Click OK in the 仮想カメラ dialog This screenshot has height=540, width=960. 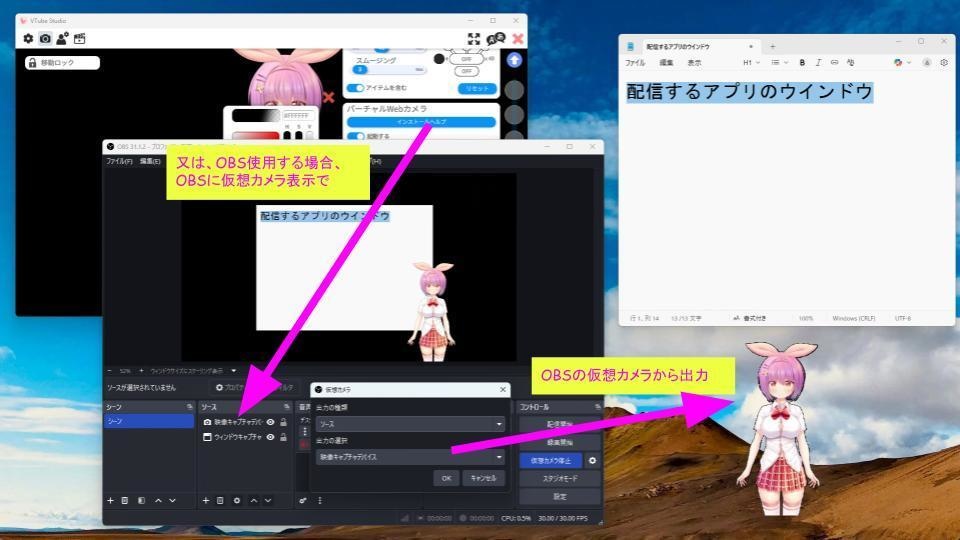click(x=446, y=478)
